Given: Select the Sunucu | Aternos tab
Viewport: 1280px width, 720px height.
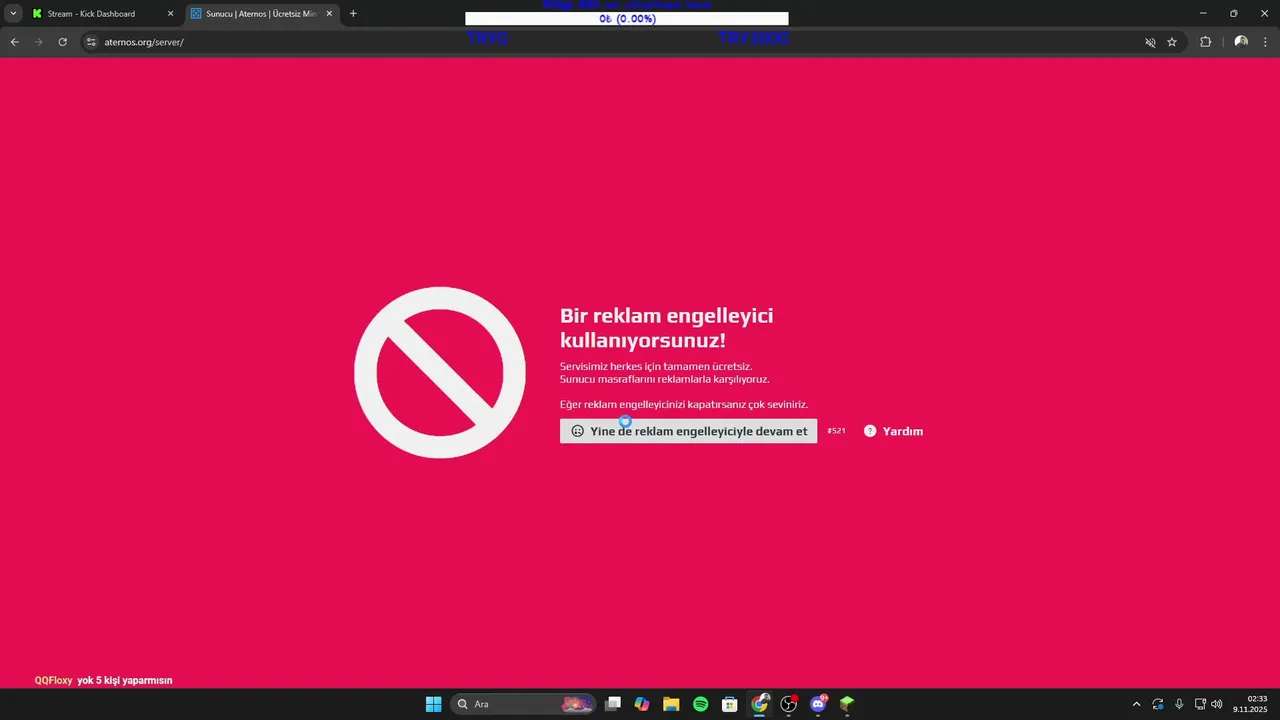Looking at the screenshot, I should (260, 14).
